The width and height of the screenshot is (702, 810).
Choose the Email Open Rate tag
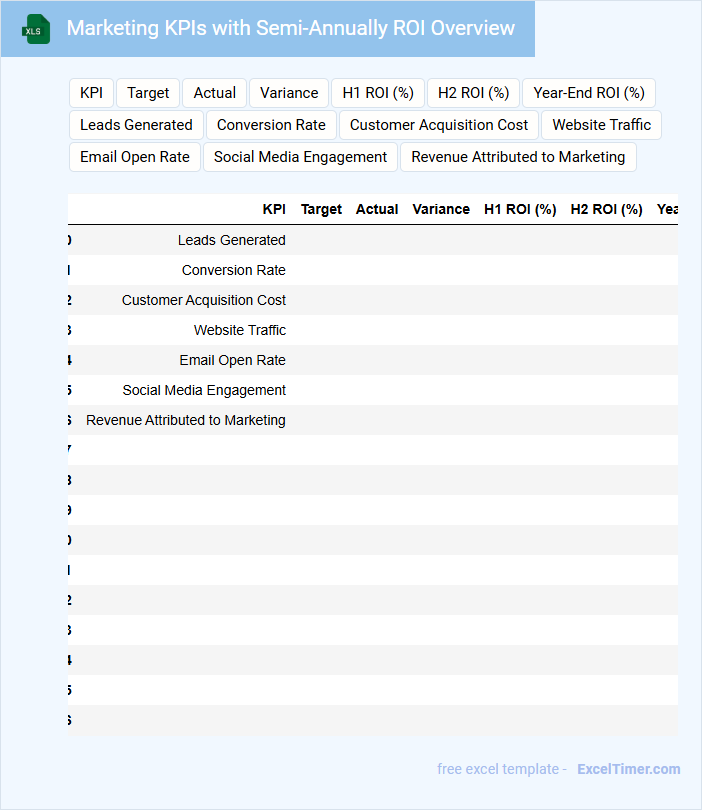point(135,157)
